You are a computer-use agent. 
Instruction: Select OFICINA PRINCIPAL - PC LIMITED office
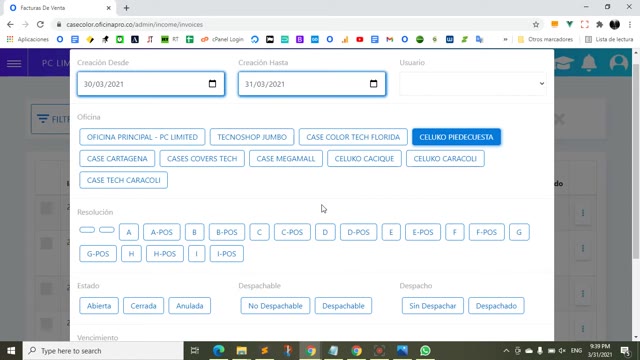coord(142,137)
